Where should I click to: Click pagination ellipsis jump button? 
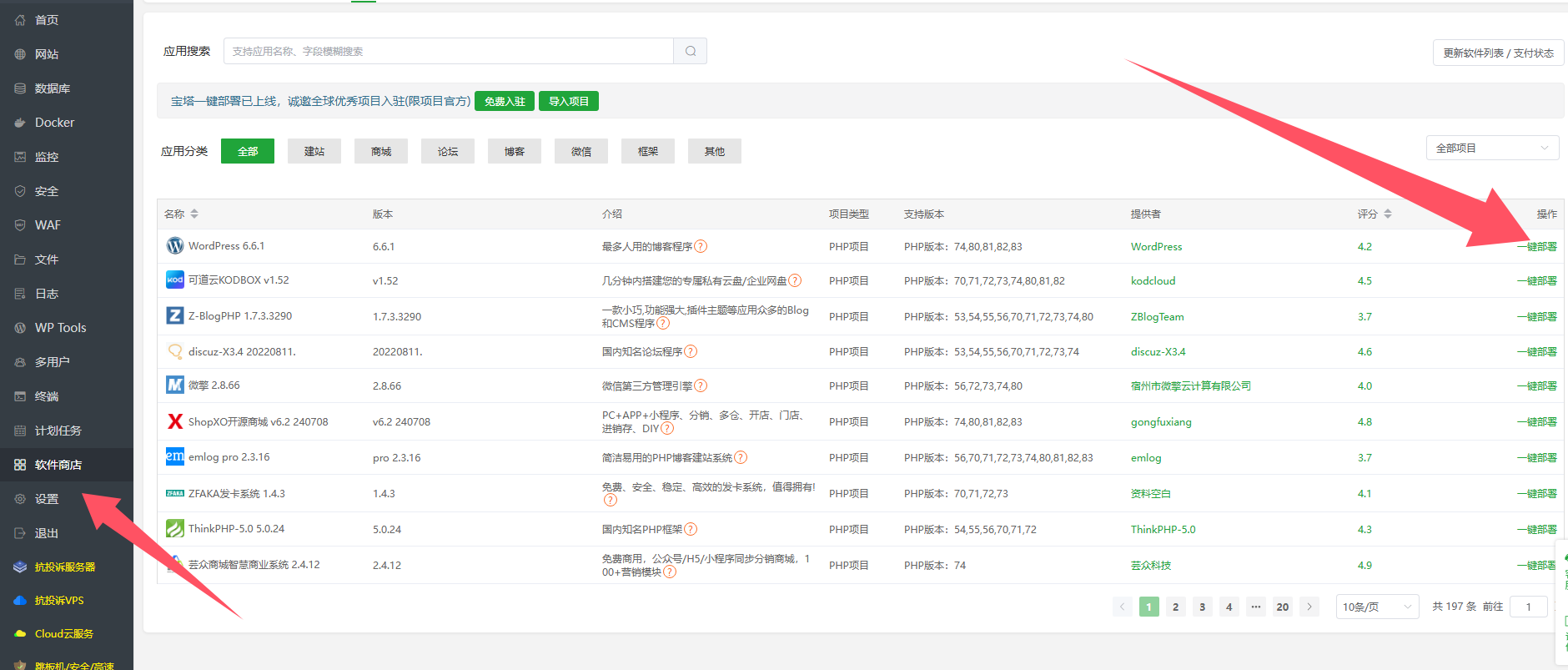tap(1255, 607)
